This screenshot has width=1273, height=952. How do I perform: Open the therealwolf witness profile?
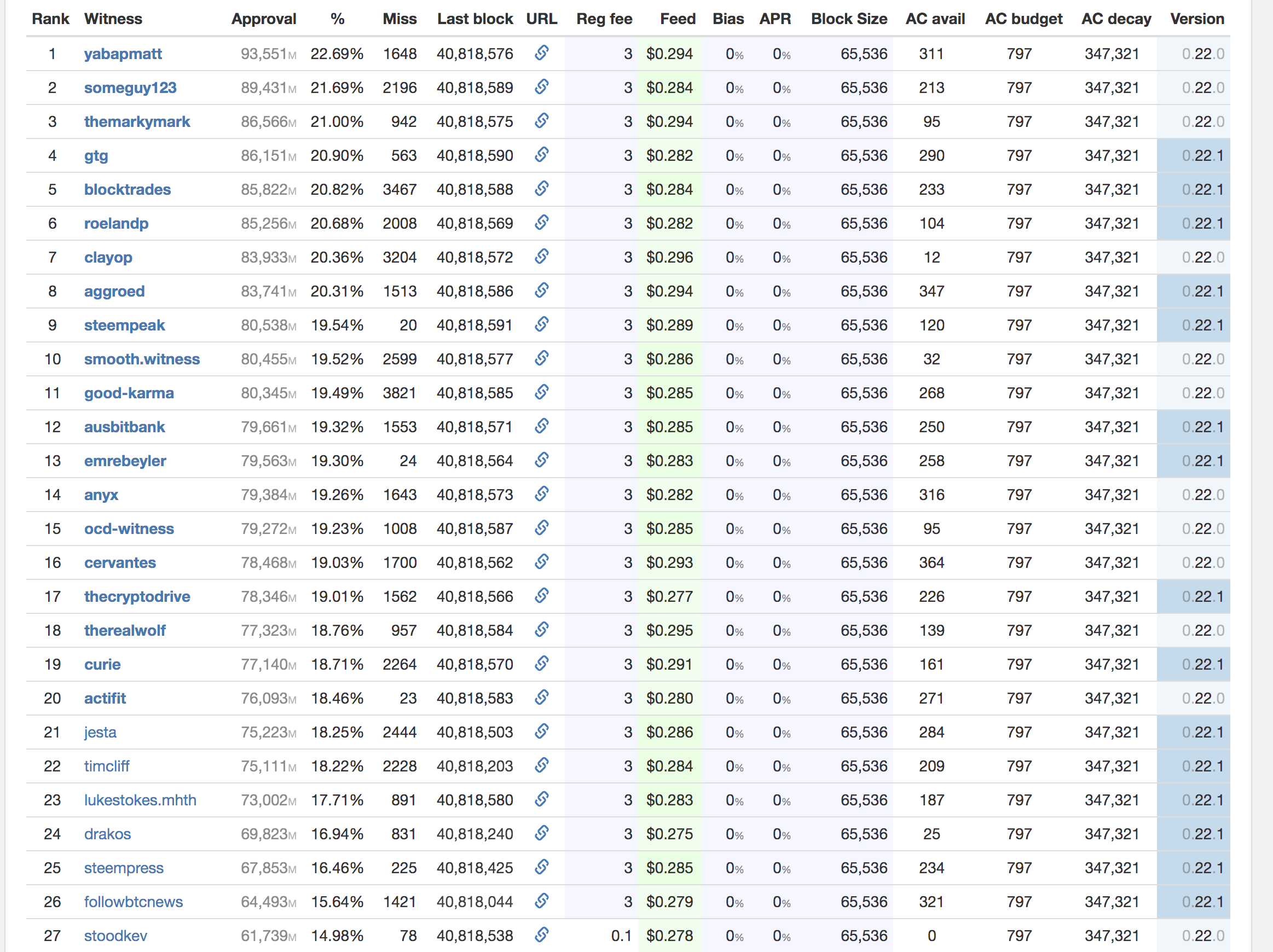[x=125, y=631]
